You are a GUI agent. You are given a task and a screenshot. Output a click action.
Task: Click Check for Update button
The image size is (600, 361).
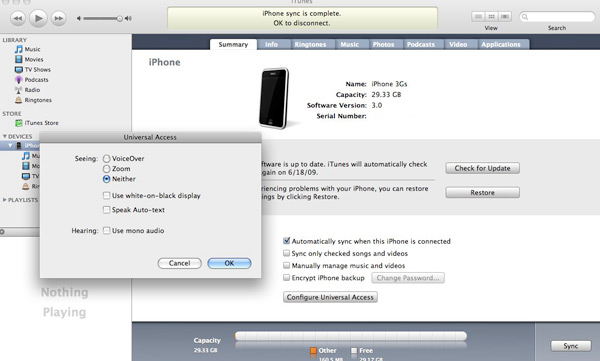coord(482,168)
